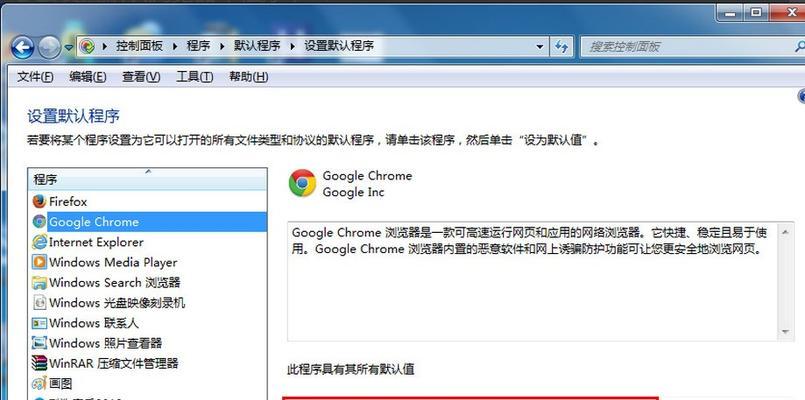Open the 工具(T) menu
This screenshot has width=805, height=400.
(195, 77)
